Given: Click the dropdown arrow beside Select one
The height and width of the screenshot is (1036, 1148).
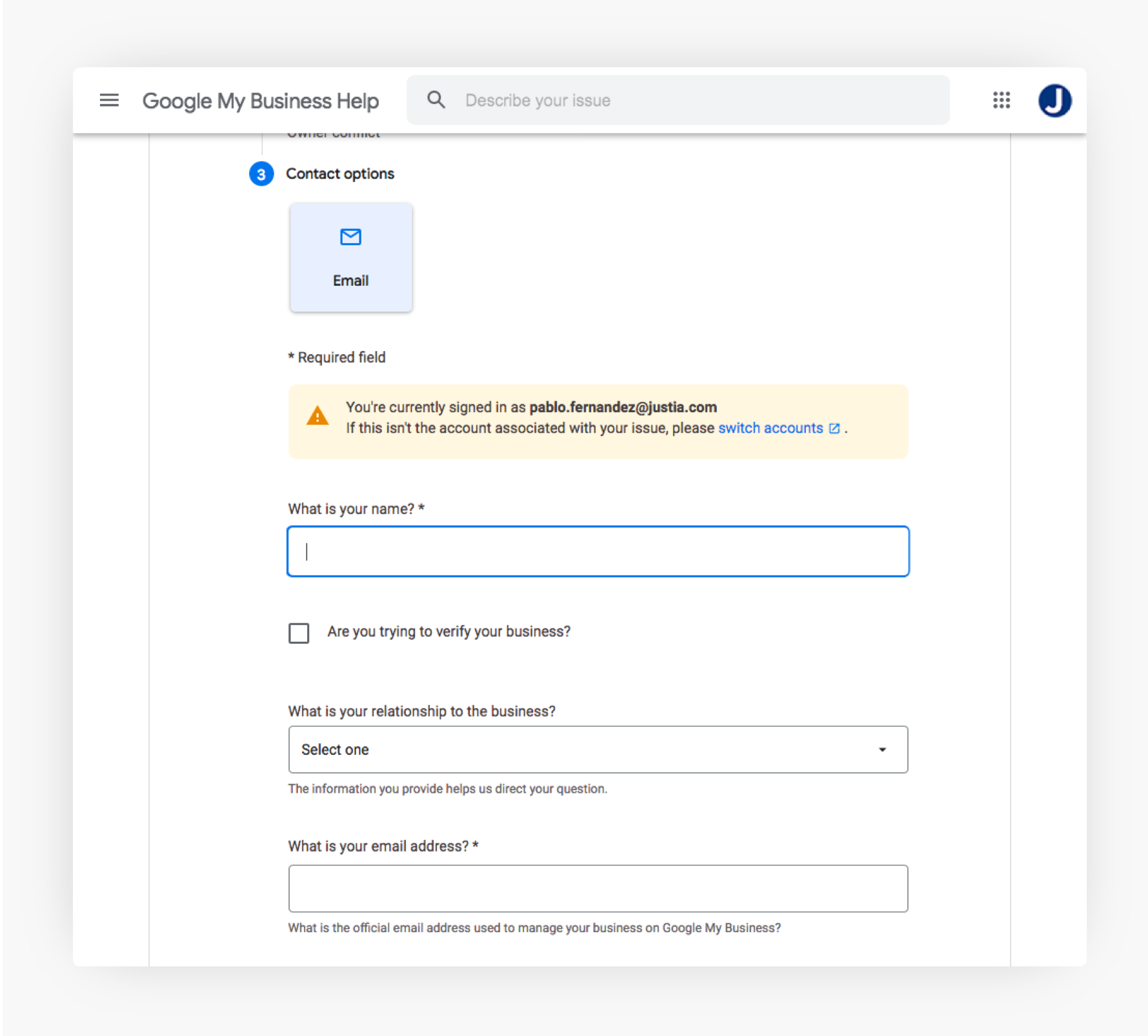Looking at the screenshot, I should tap(882, 750).
